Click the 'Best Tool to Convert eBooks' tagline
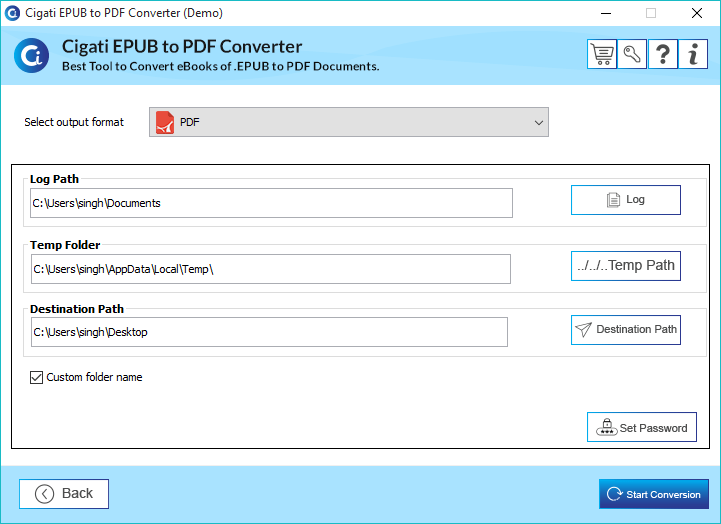The height and width of the screenshot is (524, 721). [221, 67]
